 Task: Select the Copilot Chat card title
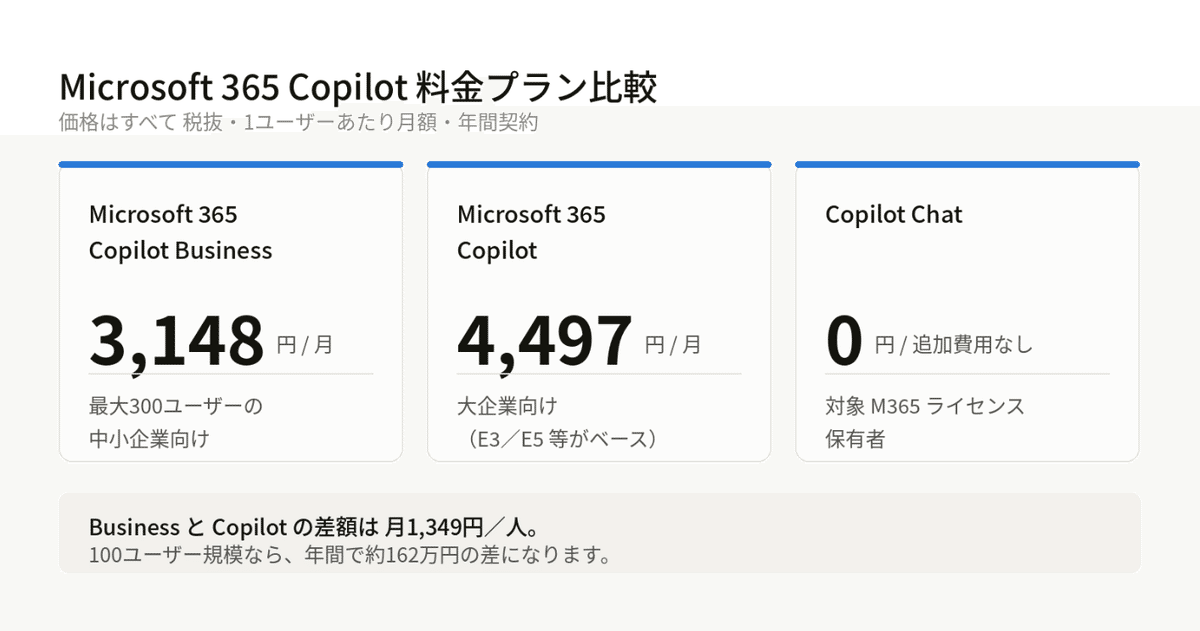click(894, 214)
